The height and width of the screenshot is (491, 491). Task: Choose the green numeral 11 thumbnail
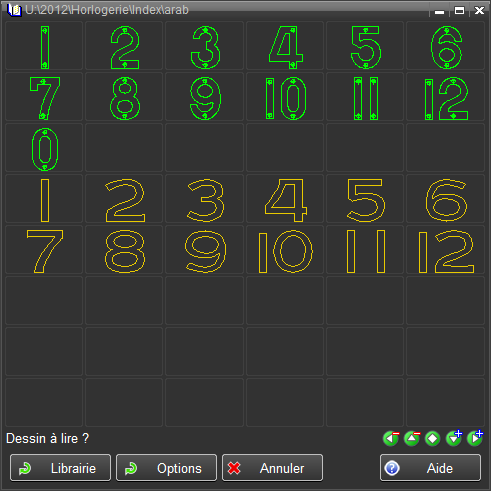tap(365, 97)
